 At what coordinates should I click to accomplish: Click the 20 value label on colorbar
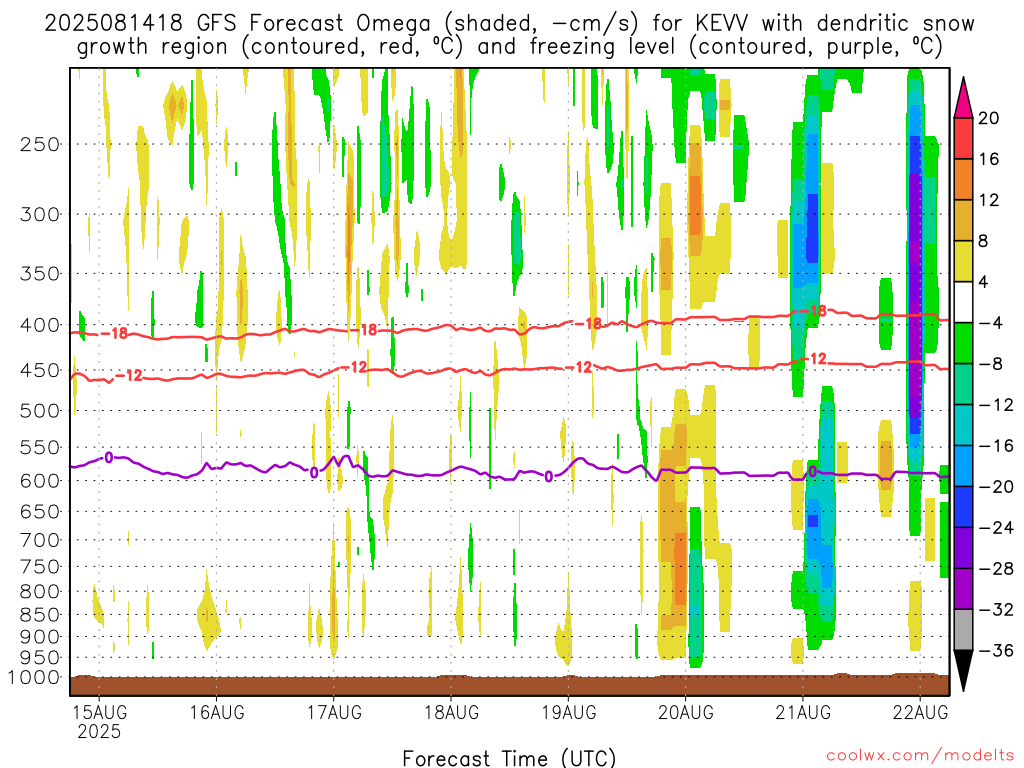(989, 118)
